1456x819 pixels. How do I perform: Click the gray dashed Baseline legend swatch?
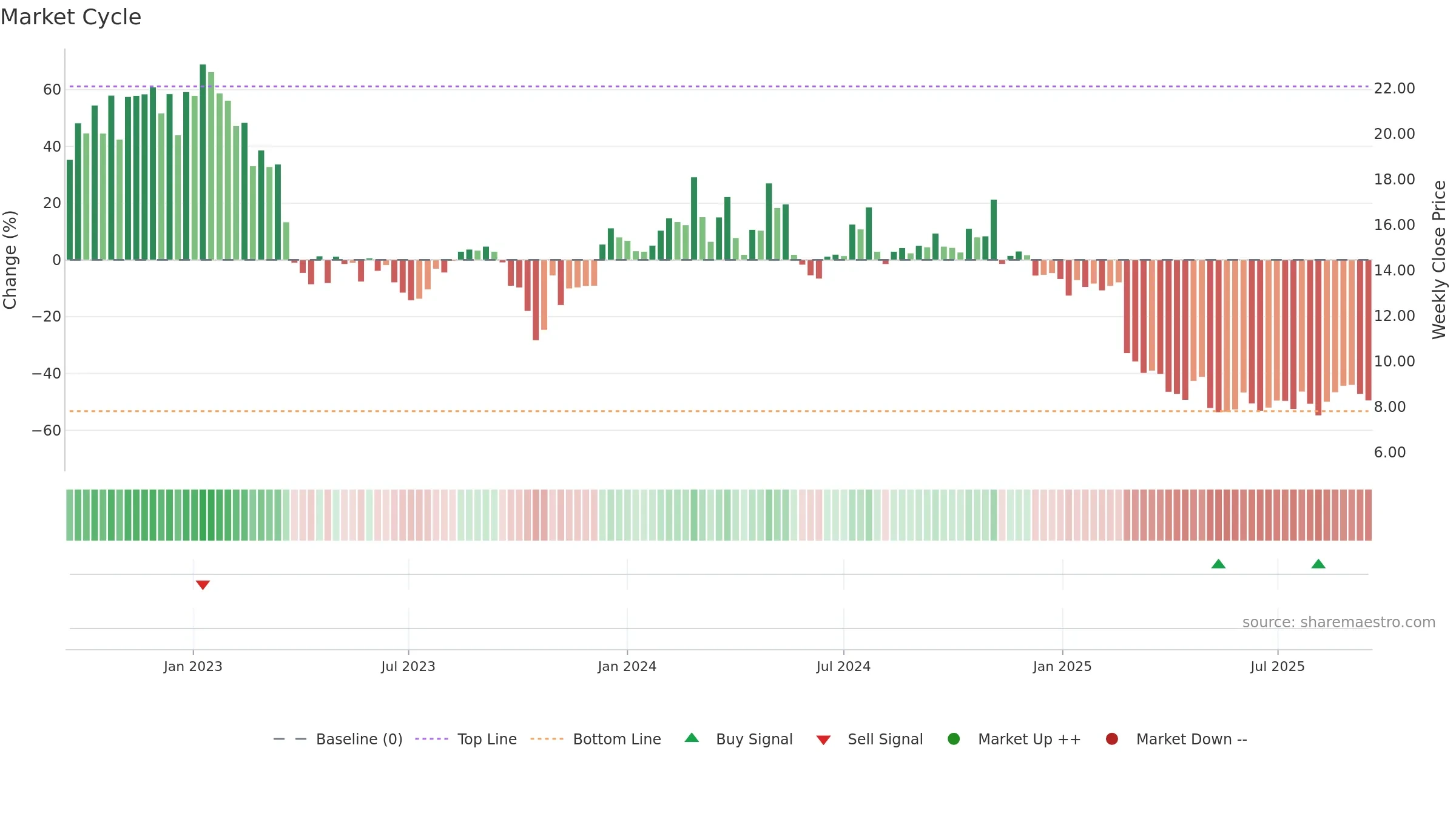click(x=289, y=739)
